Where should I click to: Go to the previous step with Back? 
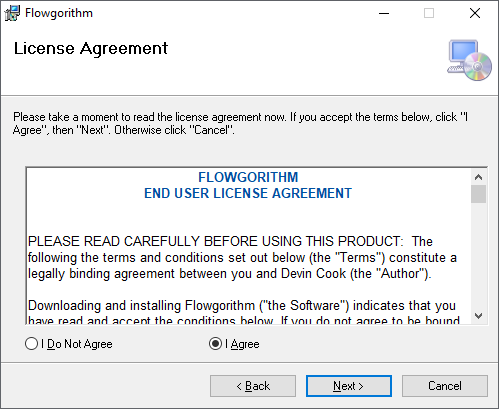click(x=253, y=386)
